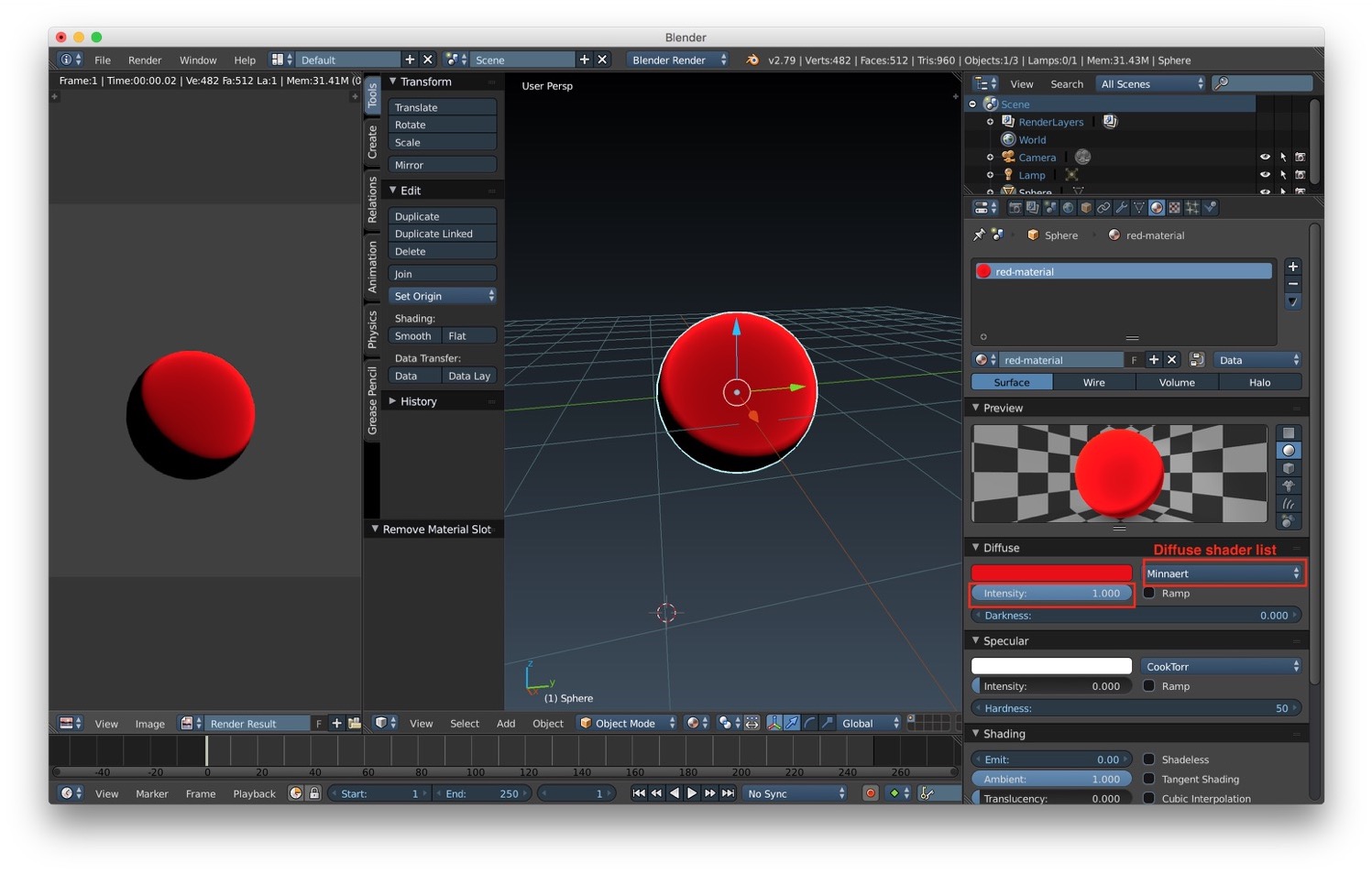The image size is (1372, 874).
Task: Click the red diffuse color swatch
Action: click(x=1052, y=574)
